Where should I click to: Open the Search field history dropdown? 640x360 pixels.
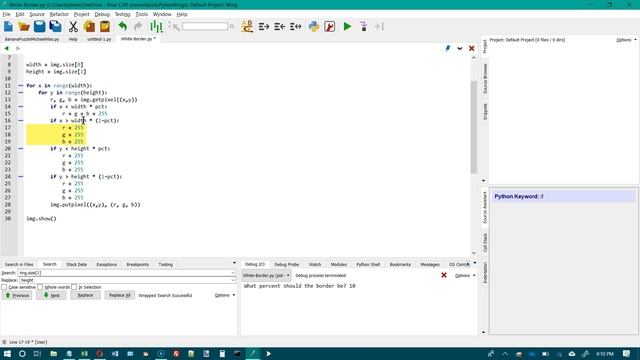233,273
